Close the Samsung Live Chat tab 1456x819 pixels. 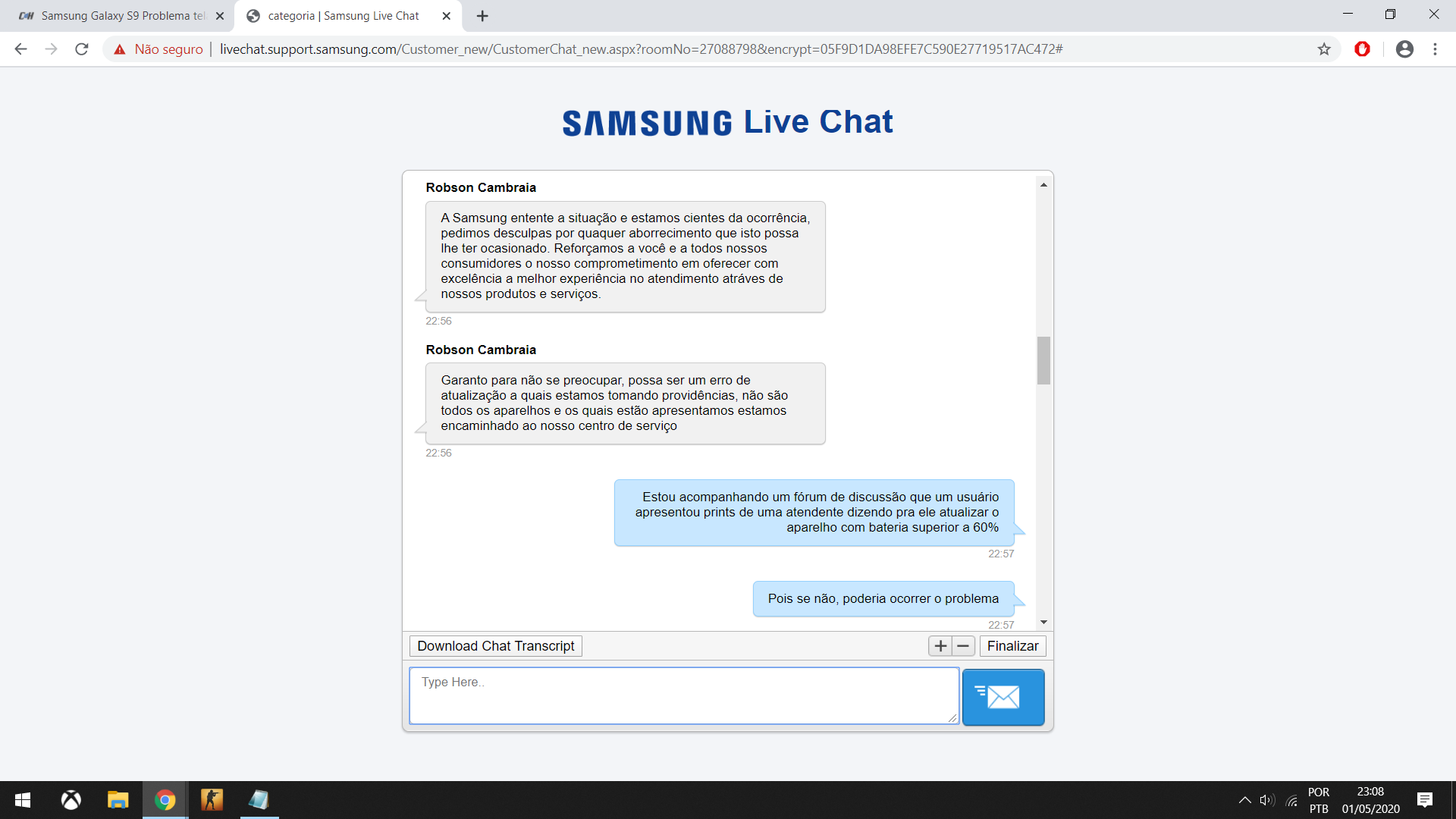(x=447, y=16)
